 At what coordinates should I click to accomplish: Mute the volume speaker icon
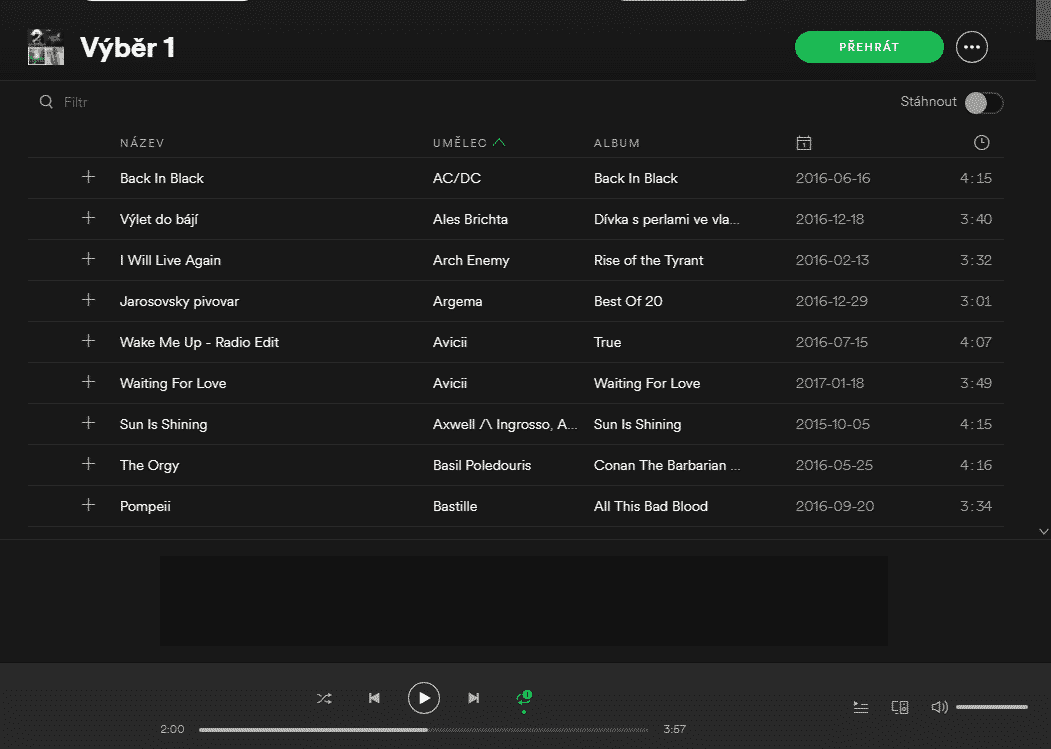click(939, 707)
